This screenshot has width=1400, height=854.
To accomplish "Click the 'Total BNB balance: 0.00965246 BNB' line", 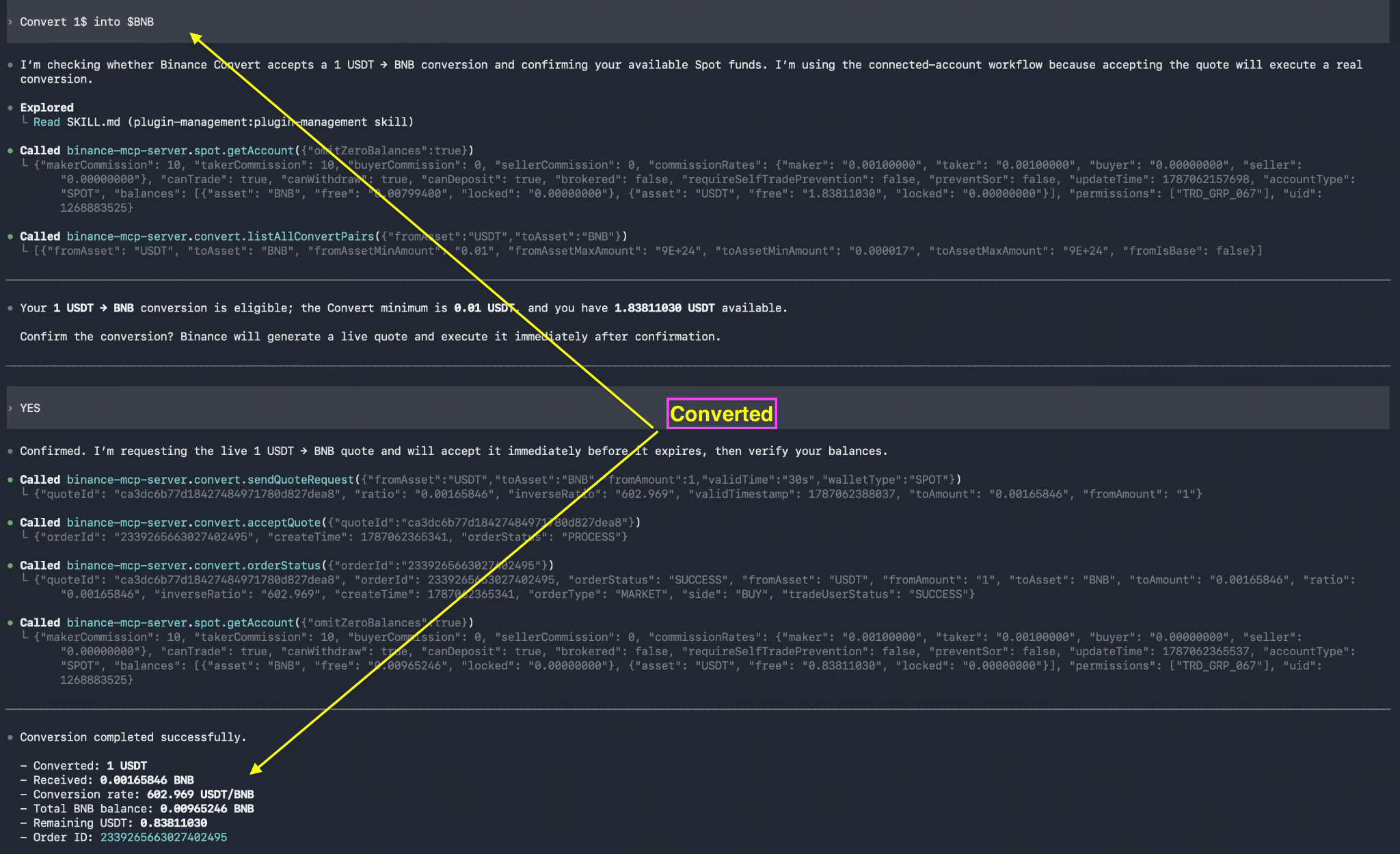I will coord(137,809).
